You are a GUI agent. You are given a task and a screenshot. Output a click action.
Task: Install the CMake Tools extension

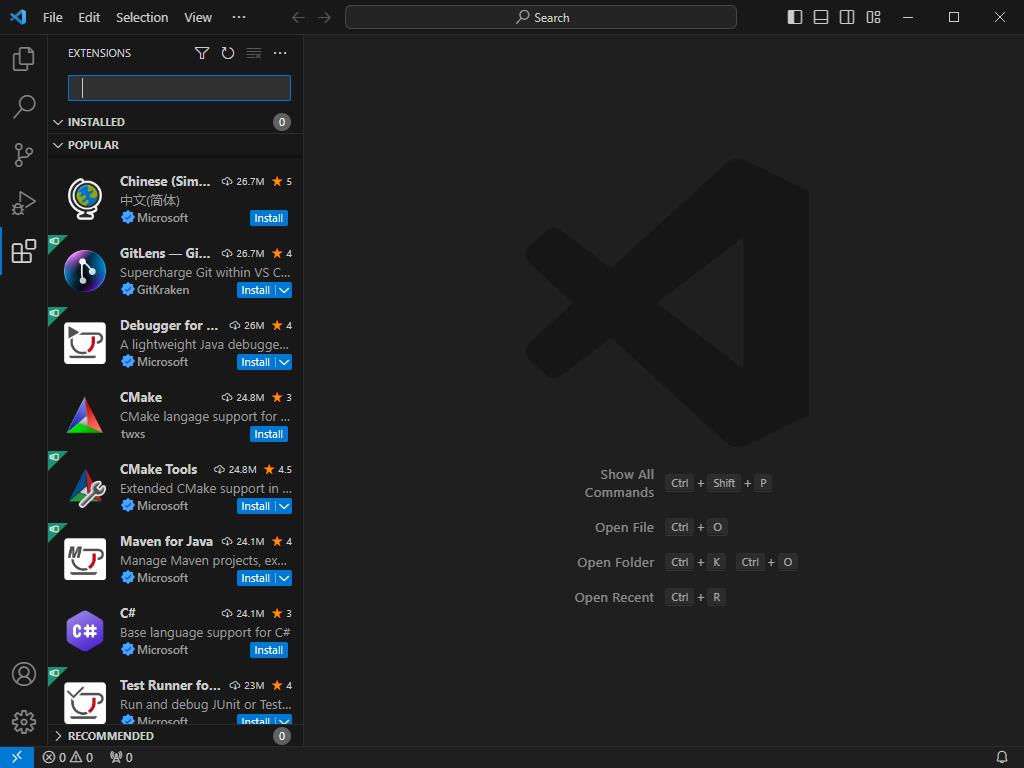(x=255, y=506)
